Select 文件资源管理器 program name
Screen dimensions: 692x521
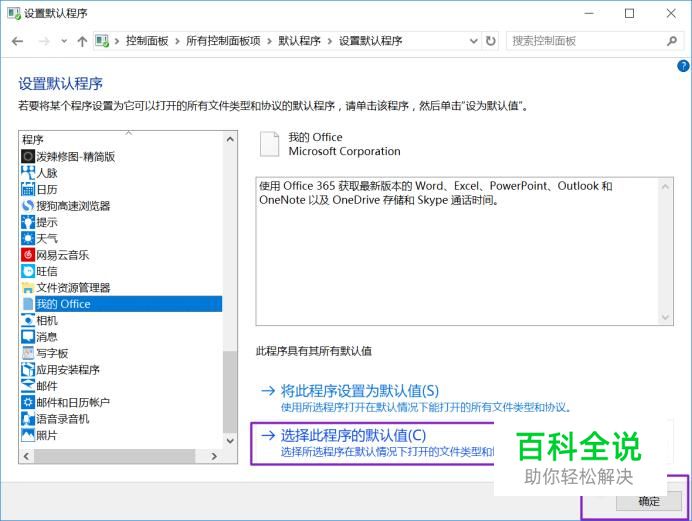pos(73,288)
